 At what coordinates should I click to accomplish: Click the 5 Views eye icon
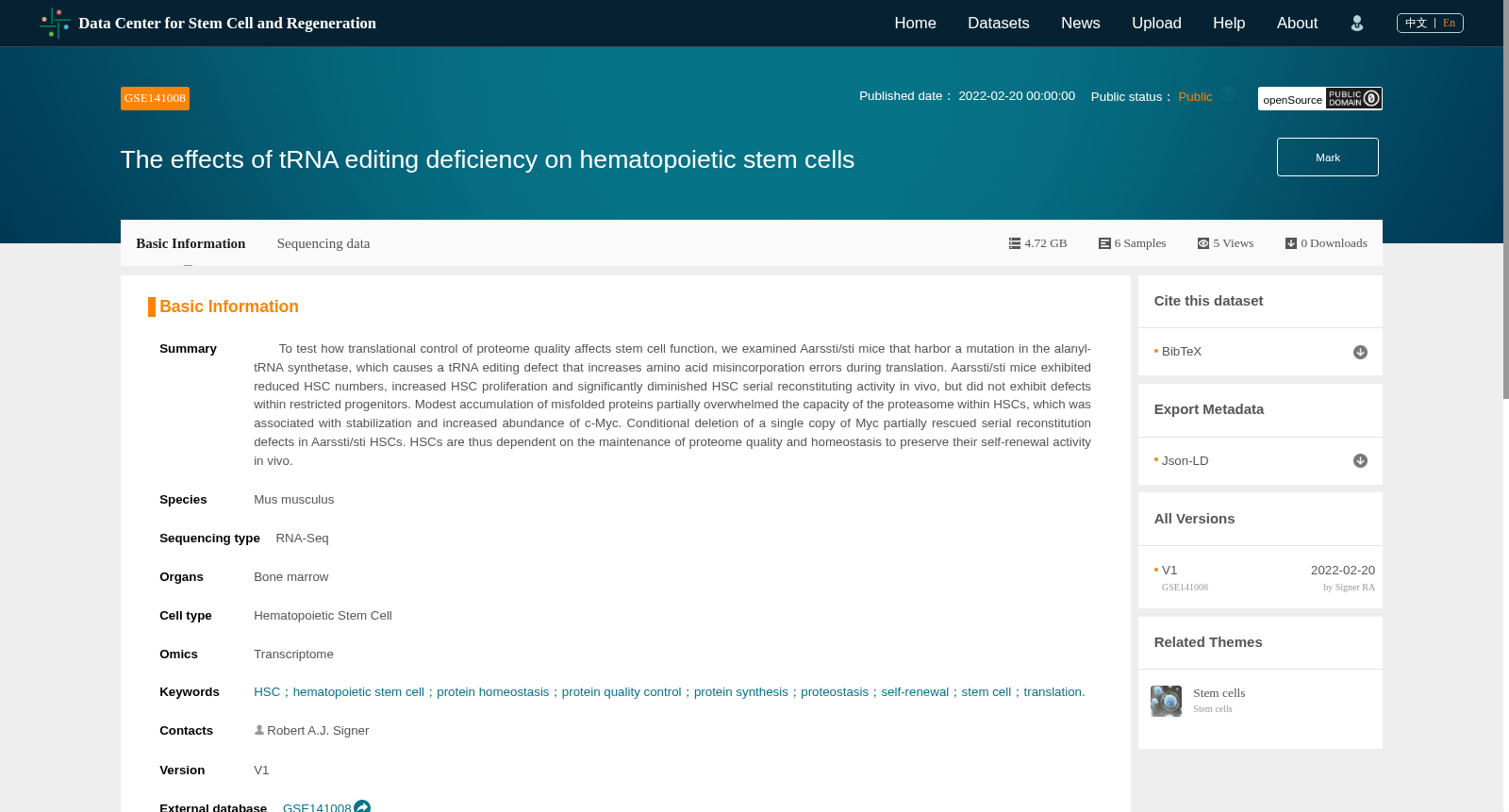pos(1203,243)
